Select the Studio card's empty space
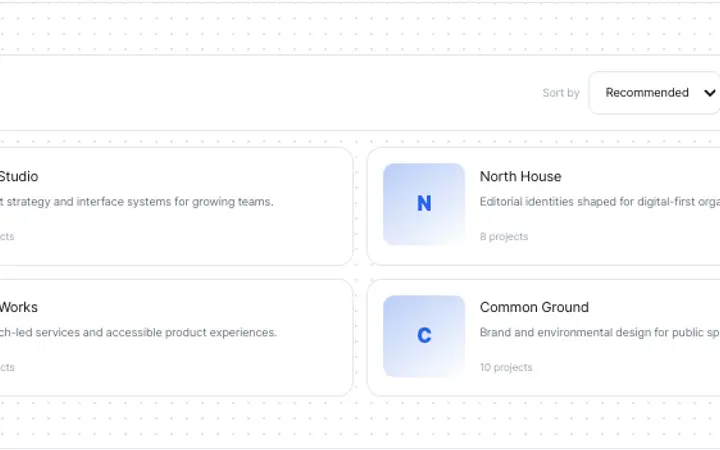 tap(184, 236)
